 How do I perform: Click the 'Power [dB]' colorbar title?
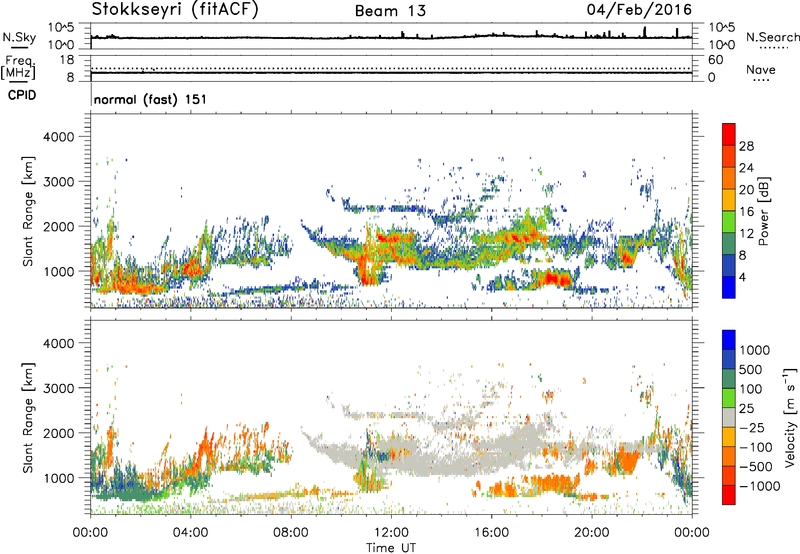pos(763,211)
